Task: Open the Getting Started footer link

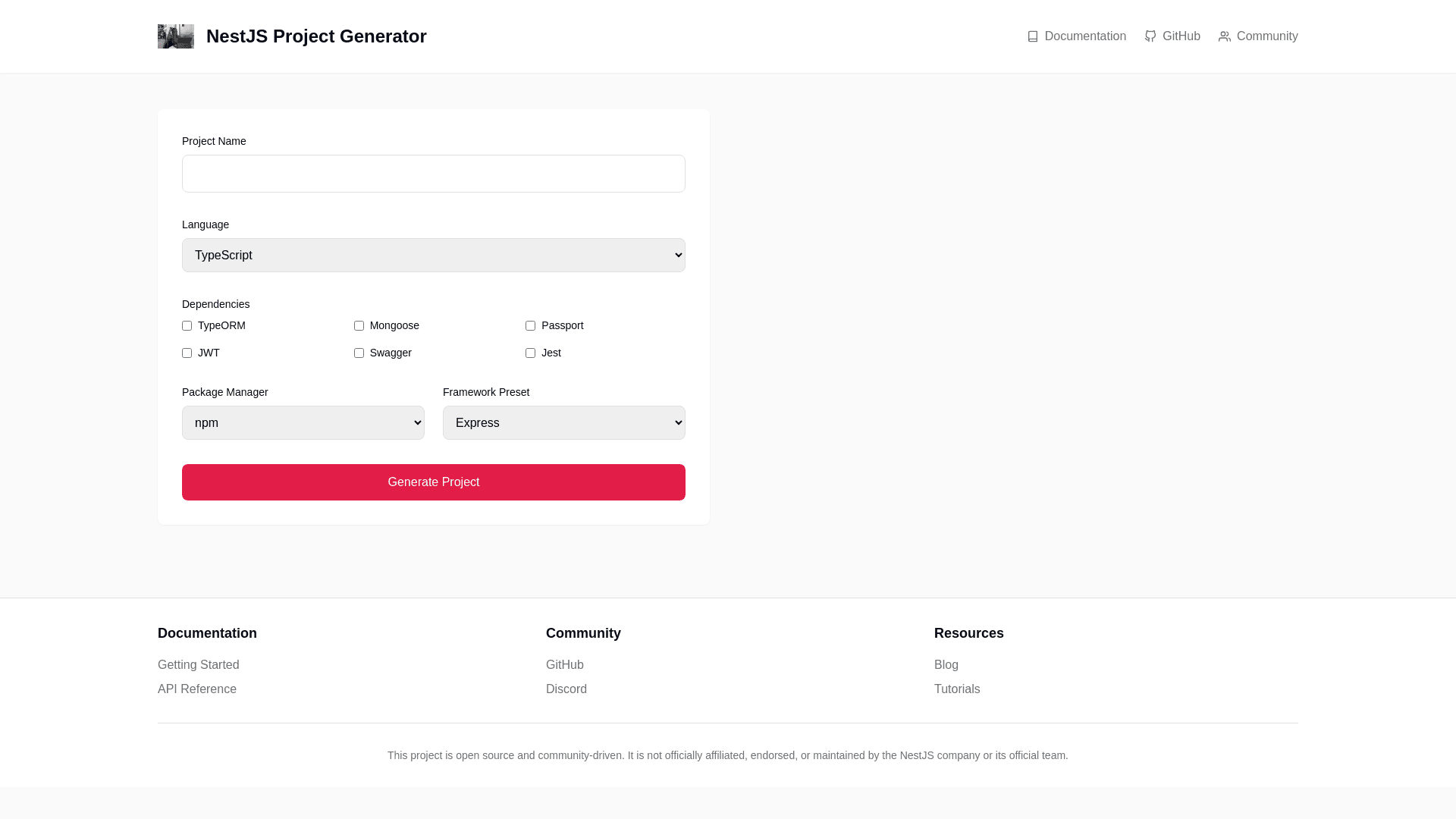Action: [198, 665]
